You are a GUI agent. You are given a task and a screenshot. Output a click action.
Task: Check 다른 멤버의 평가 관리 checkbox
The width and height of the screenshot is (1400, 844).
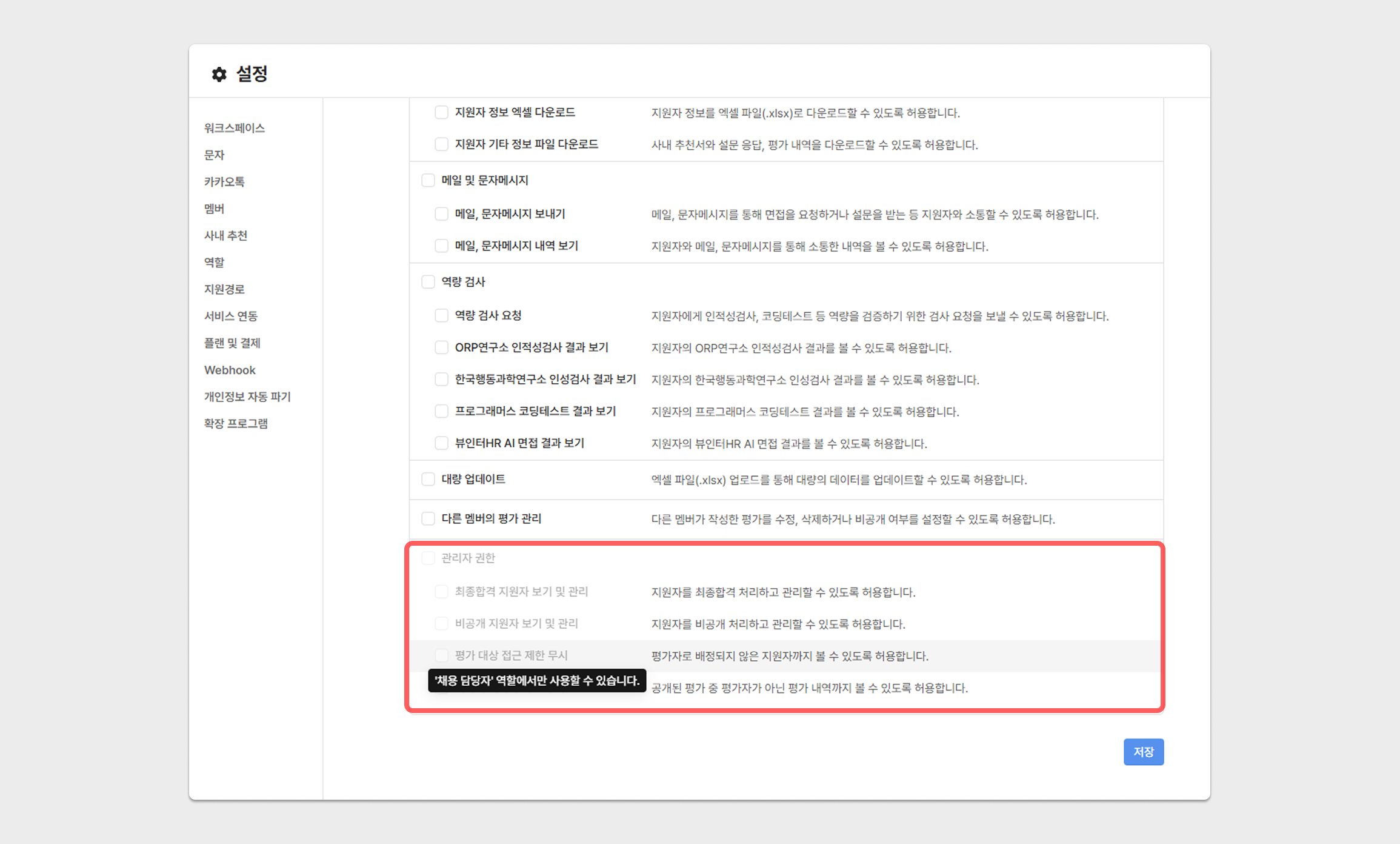428,518
